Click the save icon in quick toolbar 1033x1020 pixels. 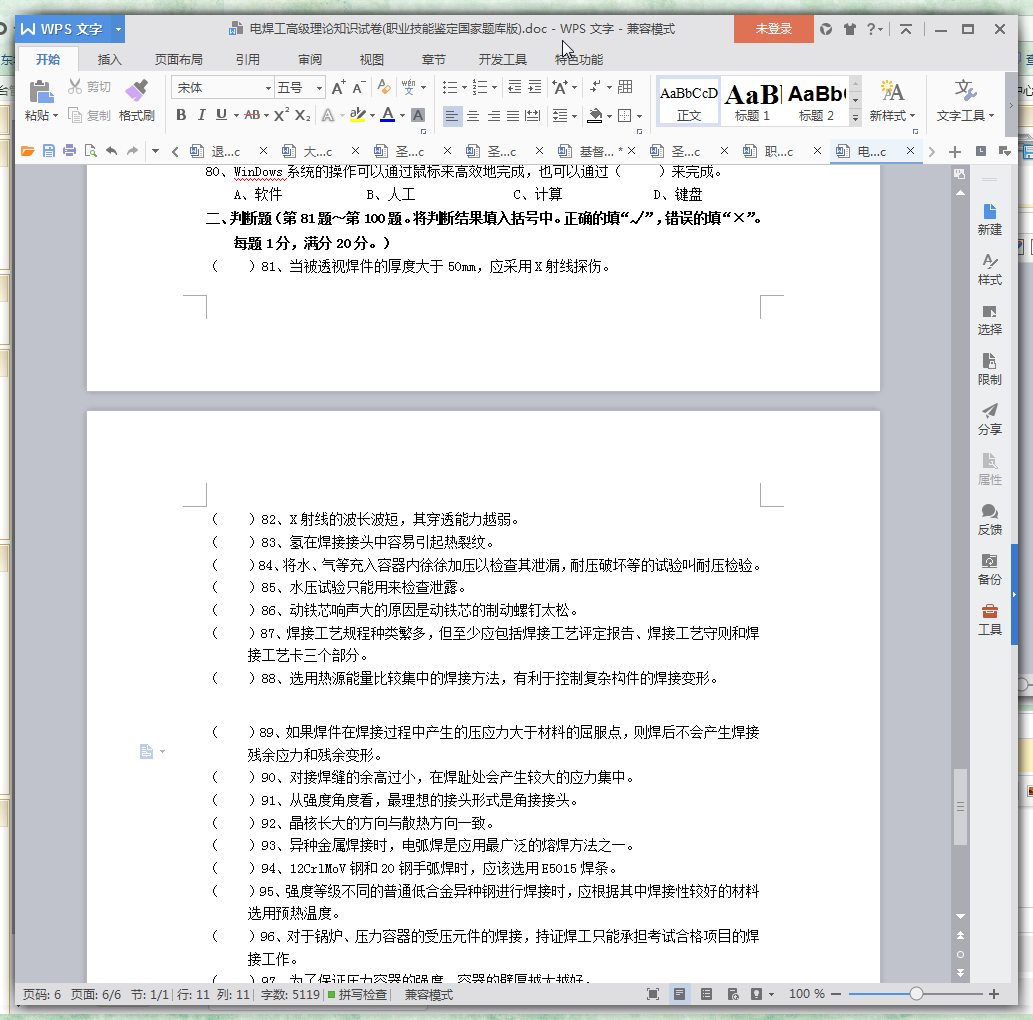[49, 151]
